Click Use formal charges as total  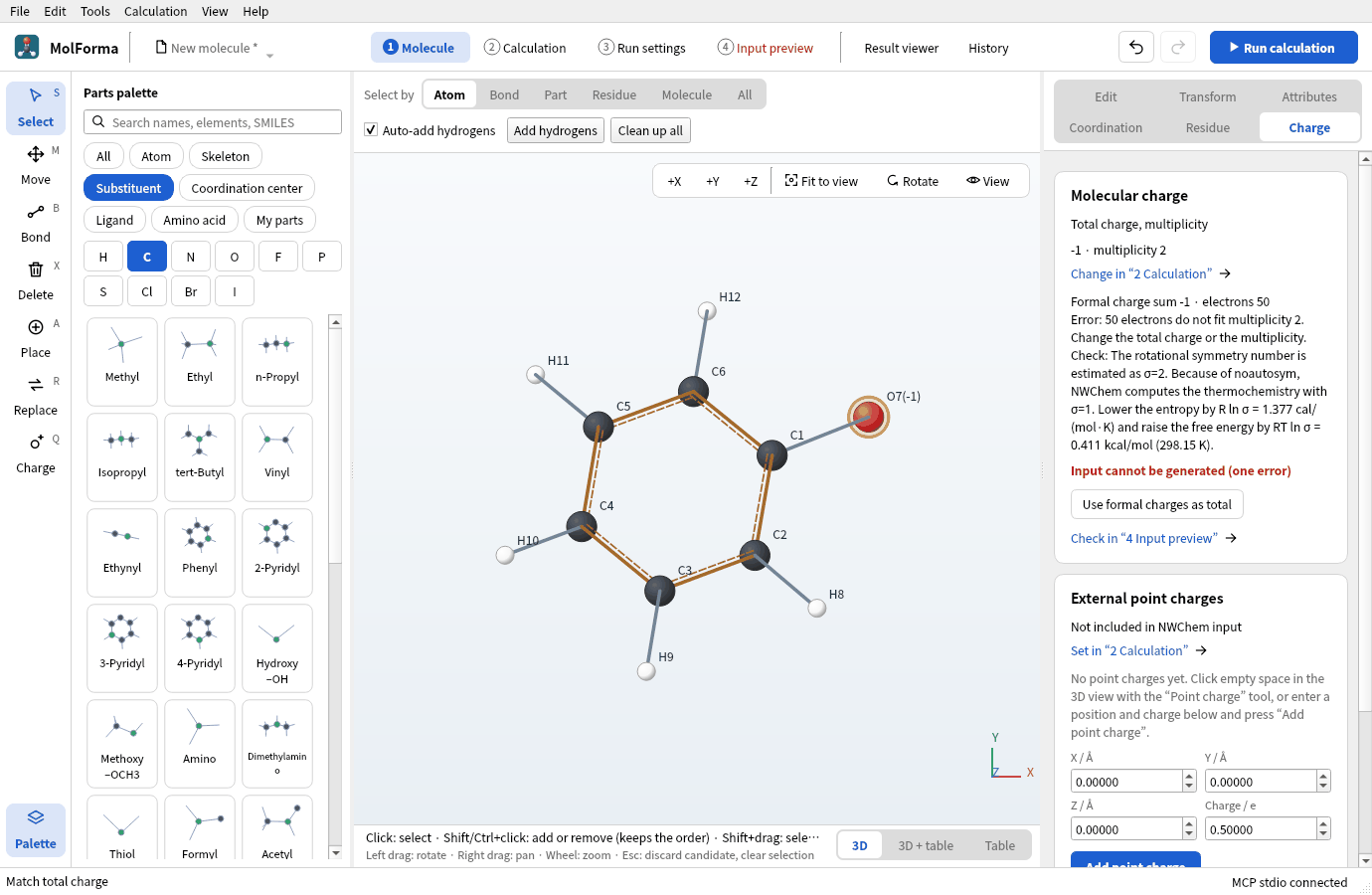point(1157,504)
